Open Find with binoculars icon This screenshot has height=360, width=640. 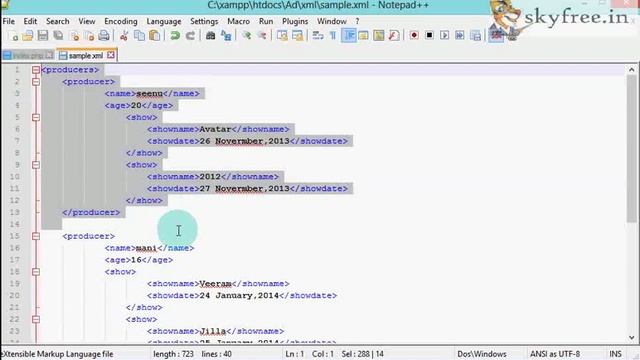[210, 36]
